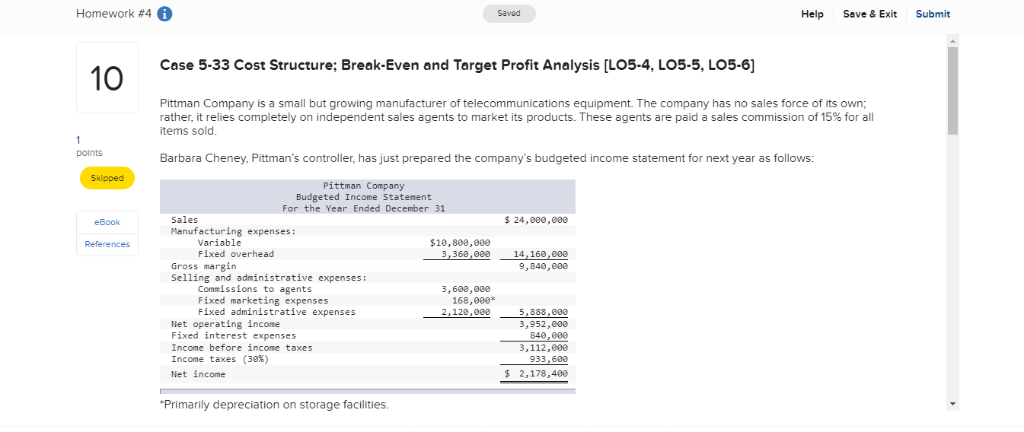Click the Sales value $ 24,000,000
Screen dimensions: 1024x432
point(536,221)
